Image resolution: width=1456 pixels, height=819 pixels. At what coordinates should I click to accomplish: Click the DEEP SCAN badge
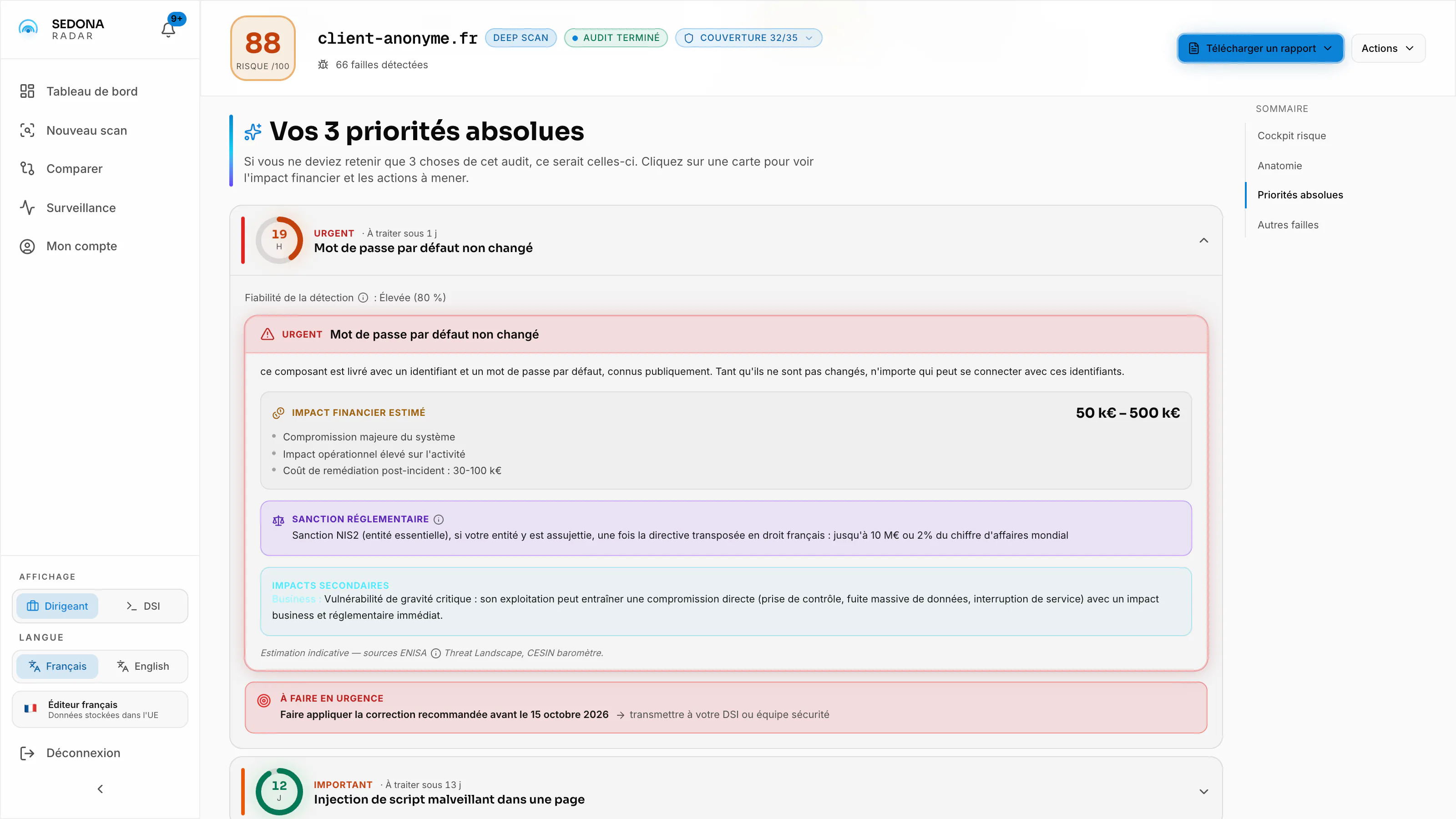521,38
